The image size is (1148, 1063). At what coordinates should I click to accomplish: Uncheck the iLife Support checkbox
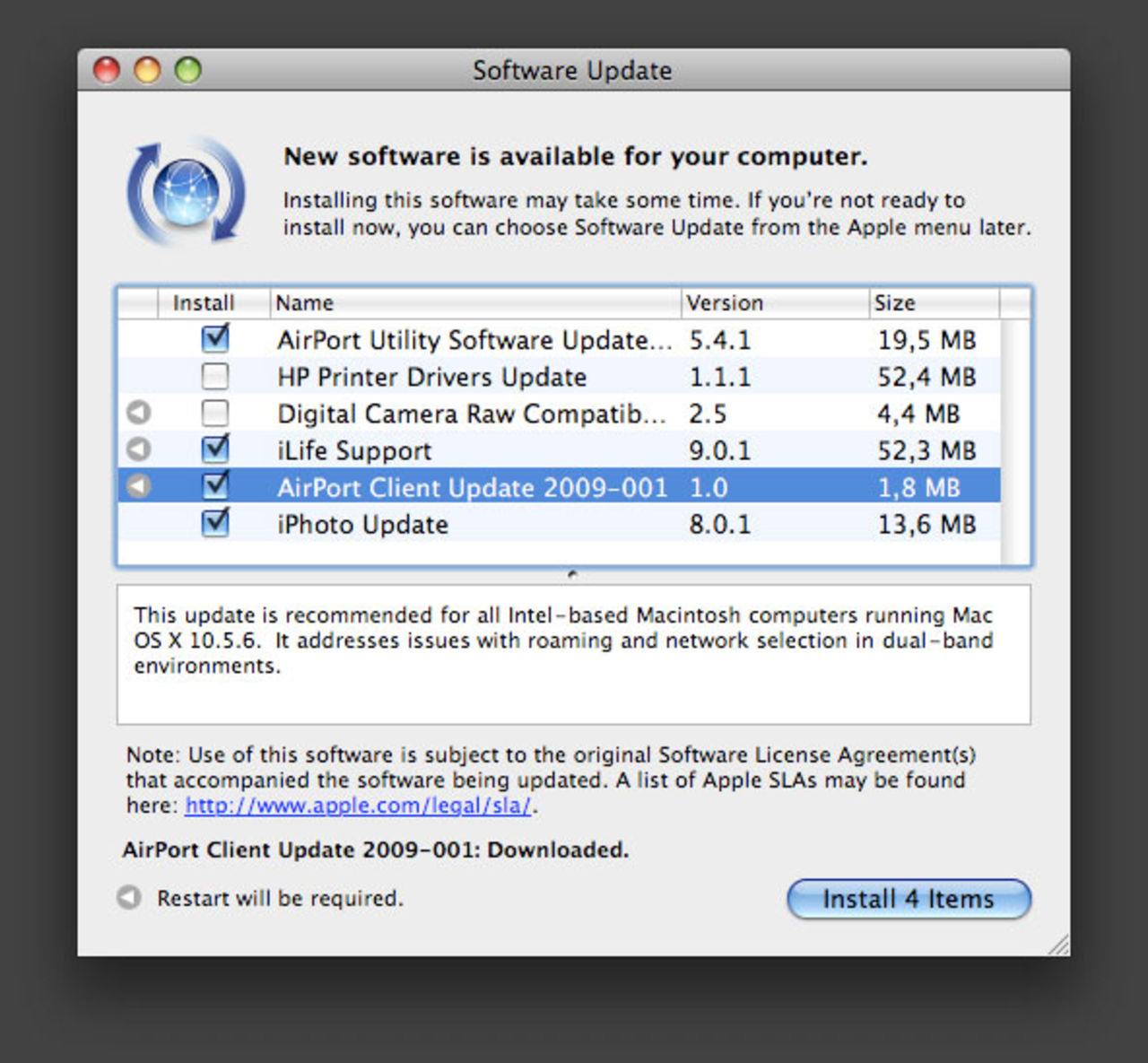tap(215, 449)
